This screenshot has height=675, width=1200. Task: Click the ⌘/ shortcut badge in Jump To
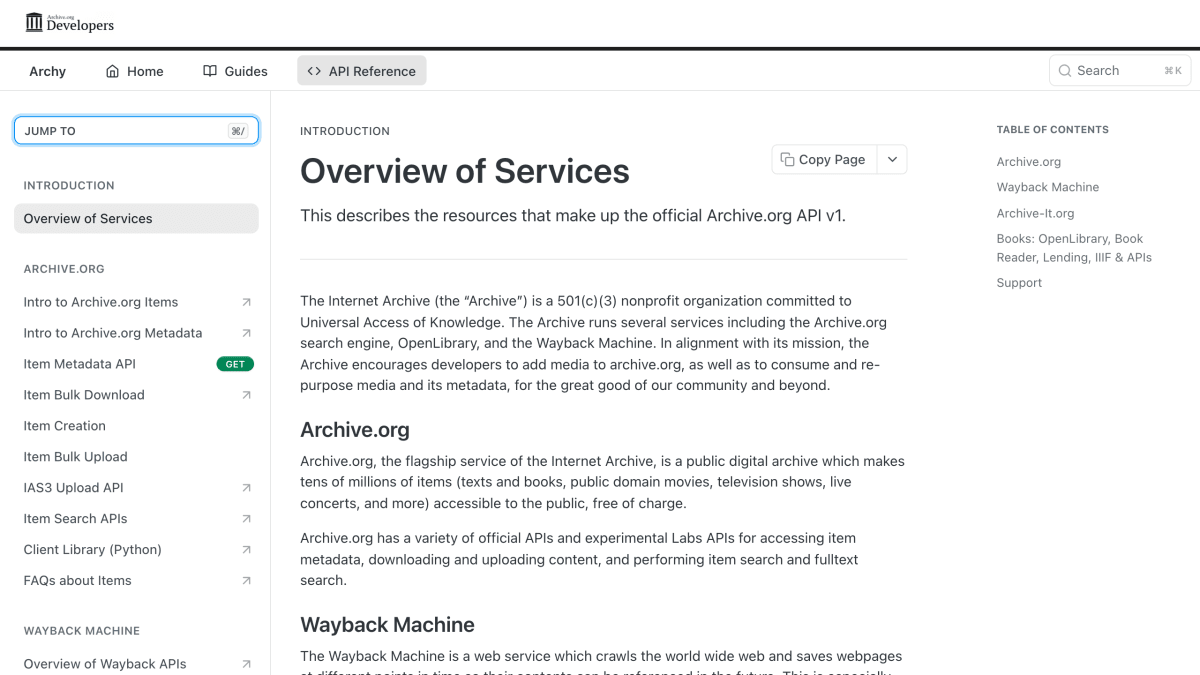coord(238,131)
